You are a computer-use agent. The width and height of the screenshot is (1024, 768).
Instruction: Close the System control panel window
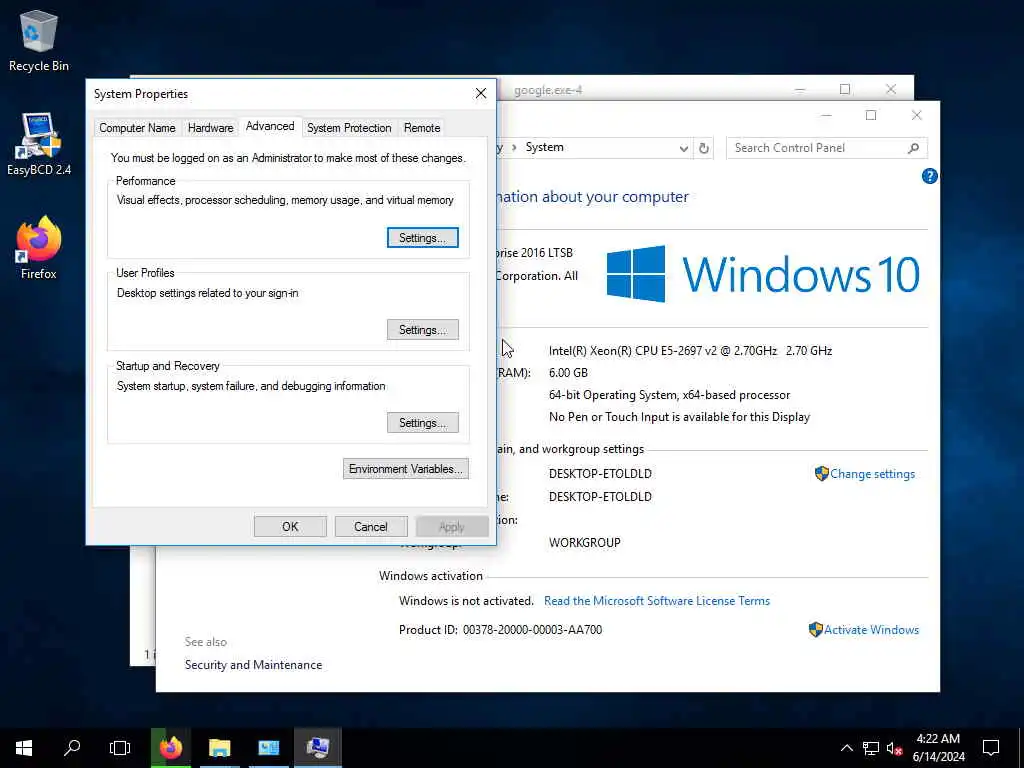(916, 116)
